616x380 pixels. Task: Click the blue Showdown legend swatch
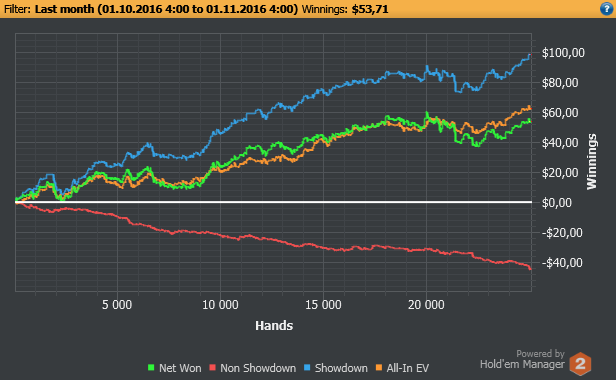(307, 368)
